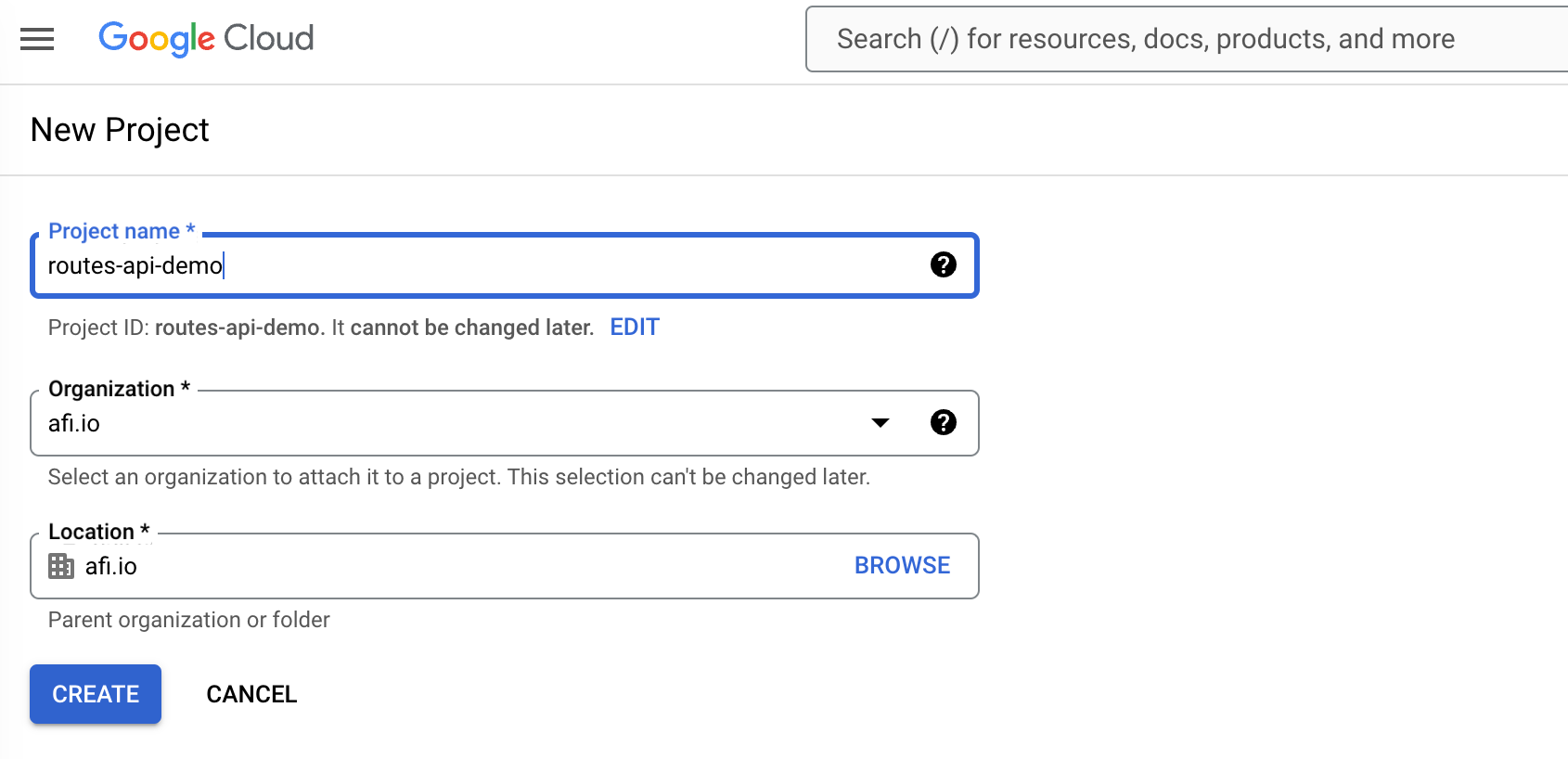
Task: Click CREATE to make the project
Action: pos(95,693)
